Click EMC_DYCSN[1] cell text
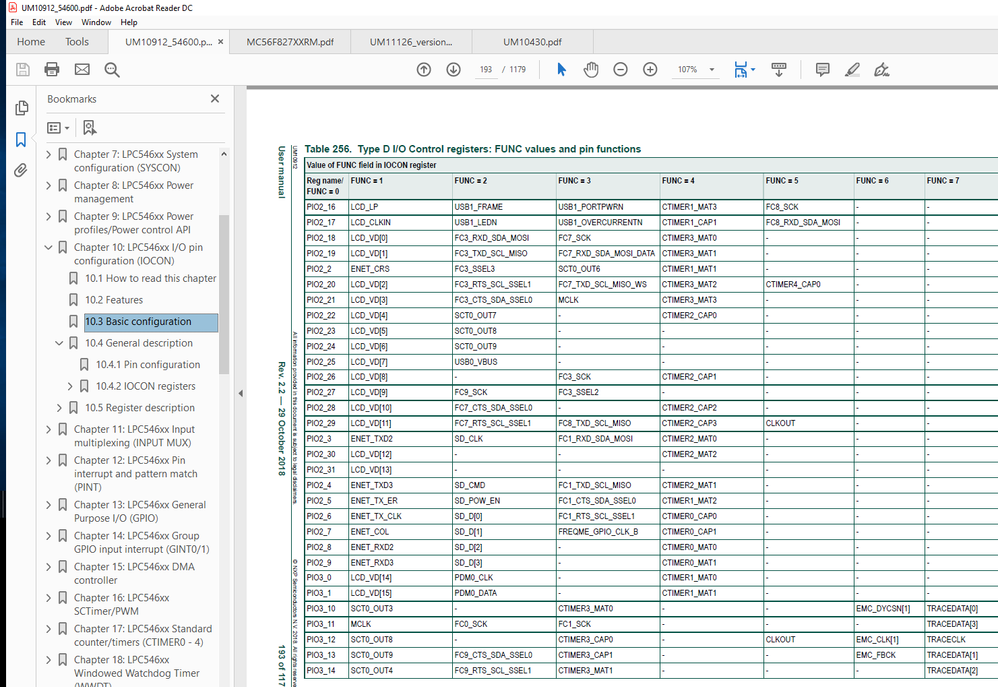This screenshot has height=687, width=998. (x=883, y=609)
